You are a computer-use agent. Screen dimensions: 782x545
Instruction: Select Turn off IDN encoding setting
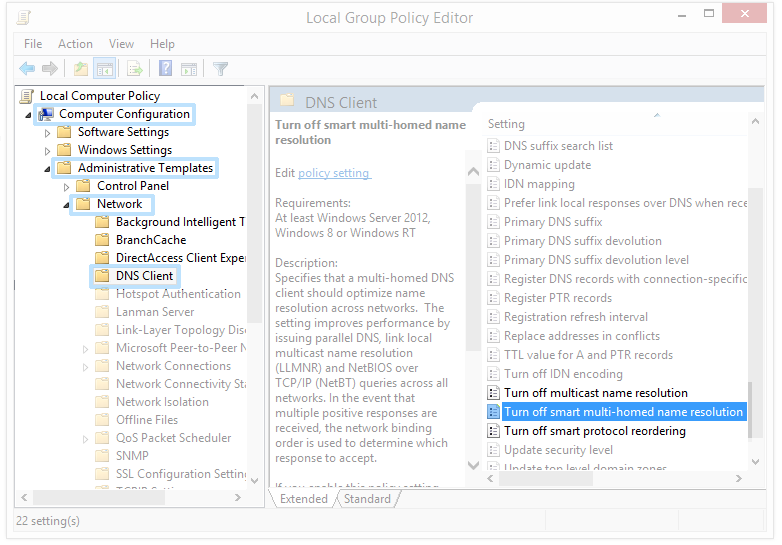point(564,374)
